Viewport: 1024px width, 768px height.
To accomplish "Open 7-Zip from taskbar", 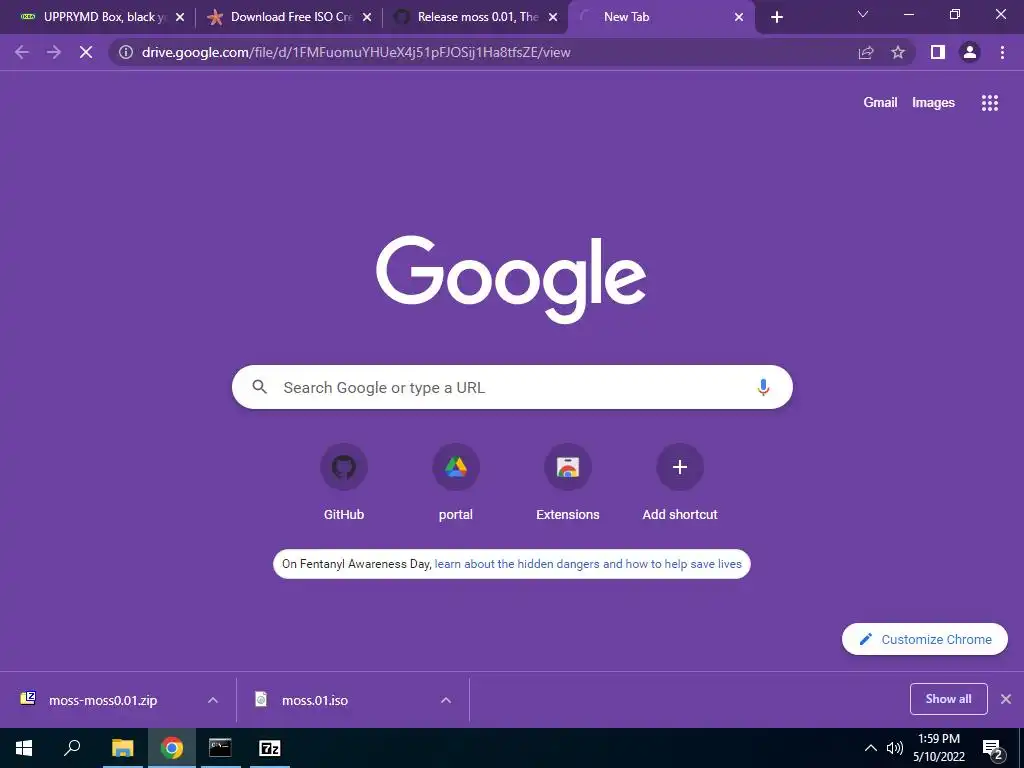I will 270,748.
